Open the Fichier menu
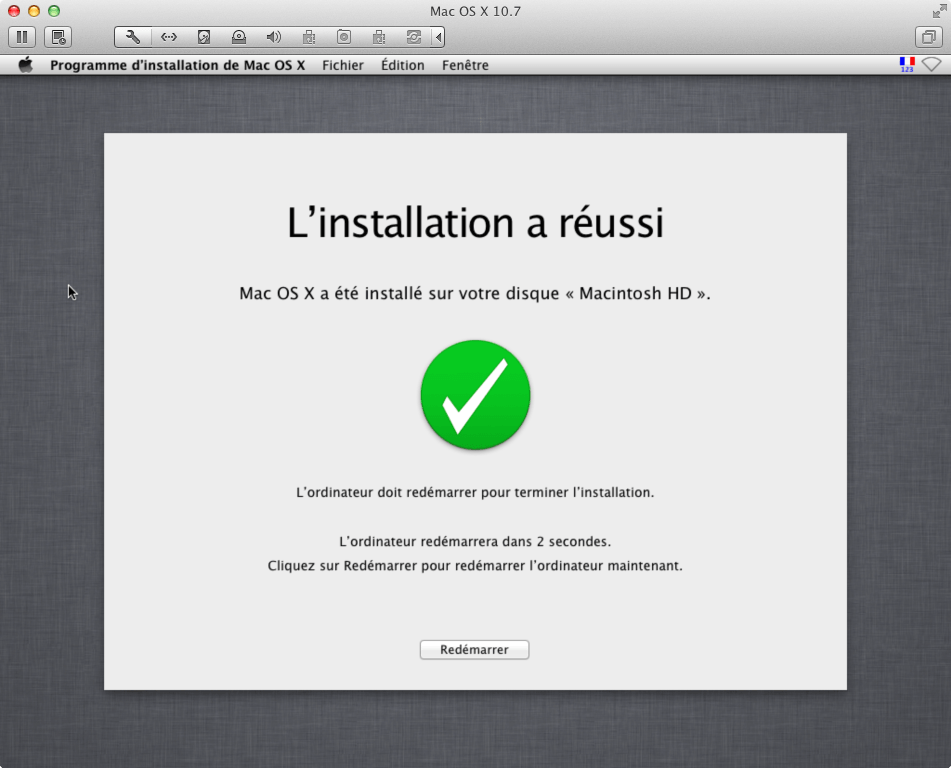This screenshot has width=951, height=768. tap(343, 65)
